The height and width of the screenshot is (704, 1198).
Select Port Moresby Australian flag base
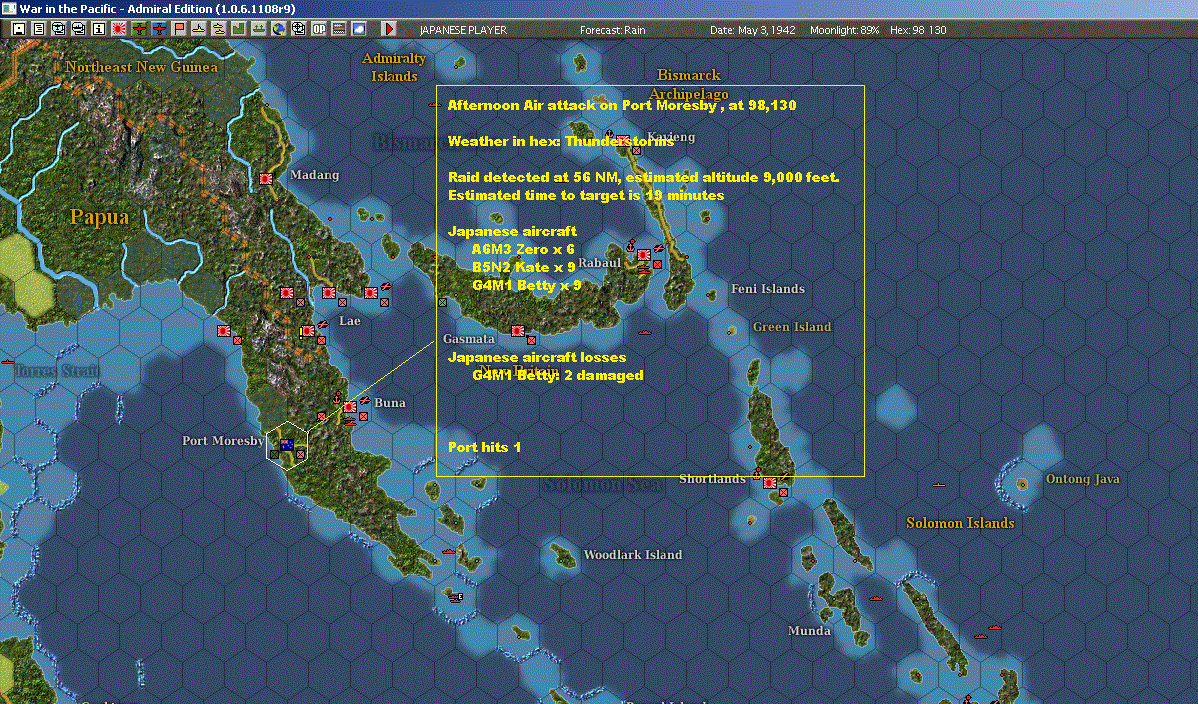coord(287,444)
